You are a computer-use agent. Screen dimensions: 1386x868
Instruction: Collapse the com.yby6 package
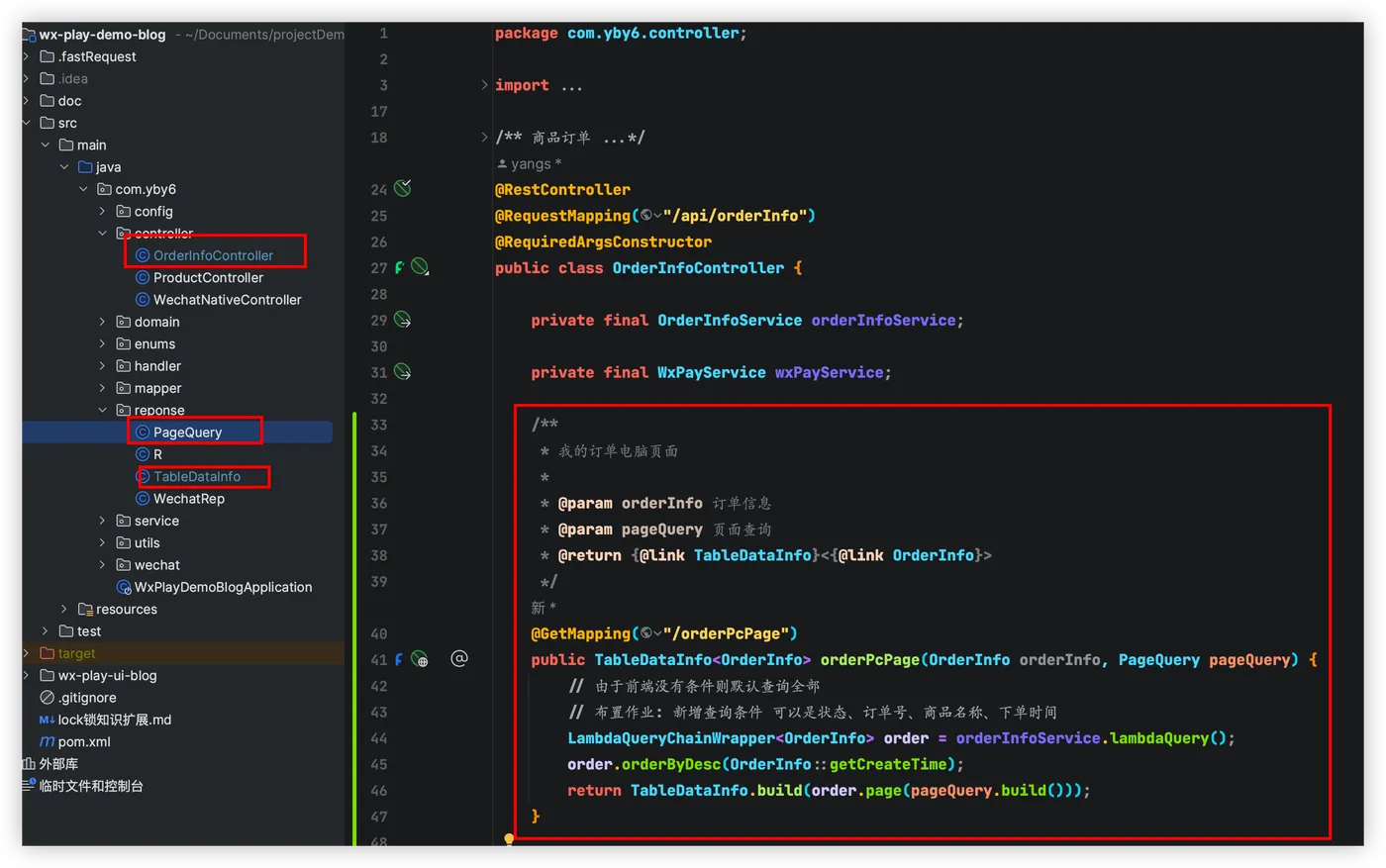click(x=83, y=189)
